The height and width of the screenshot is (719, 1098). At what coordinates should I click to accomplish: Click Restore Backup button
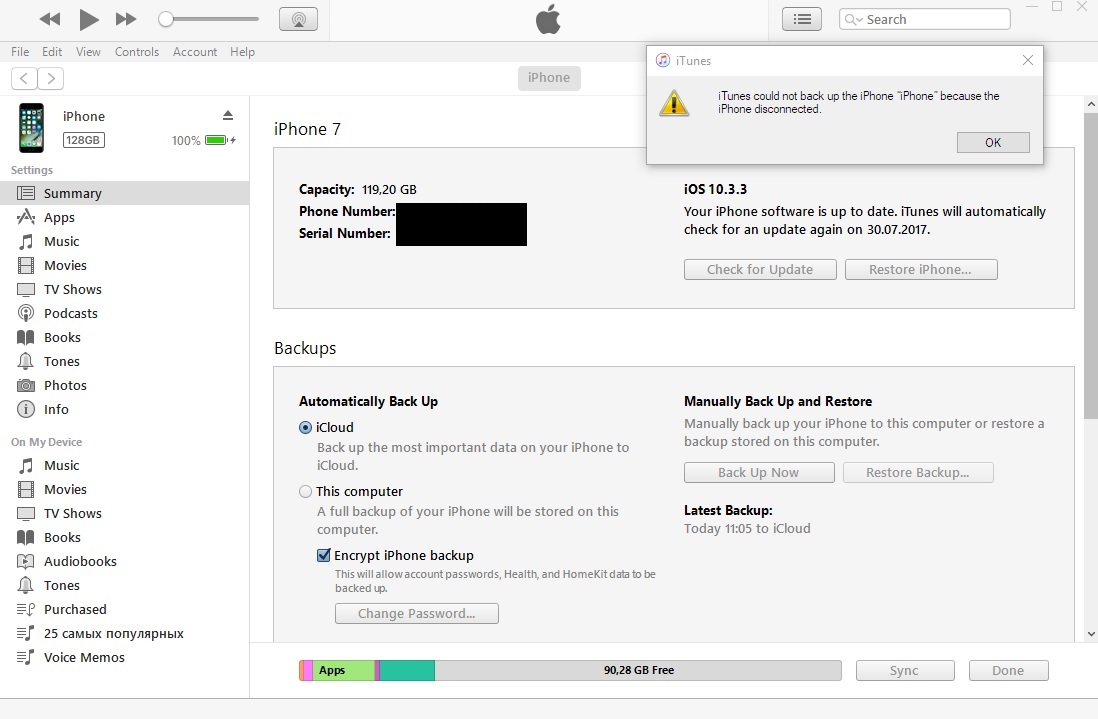tap(918, 473)
